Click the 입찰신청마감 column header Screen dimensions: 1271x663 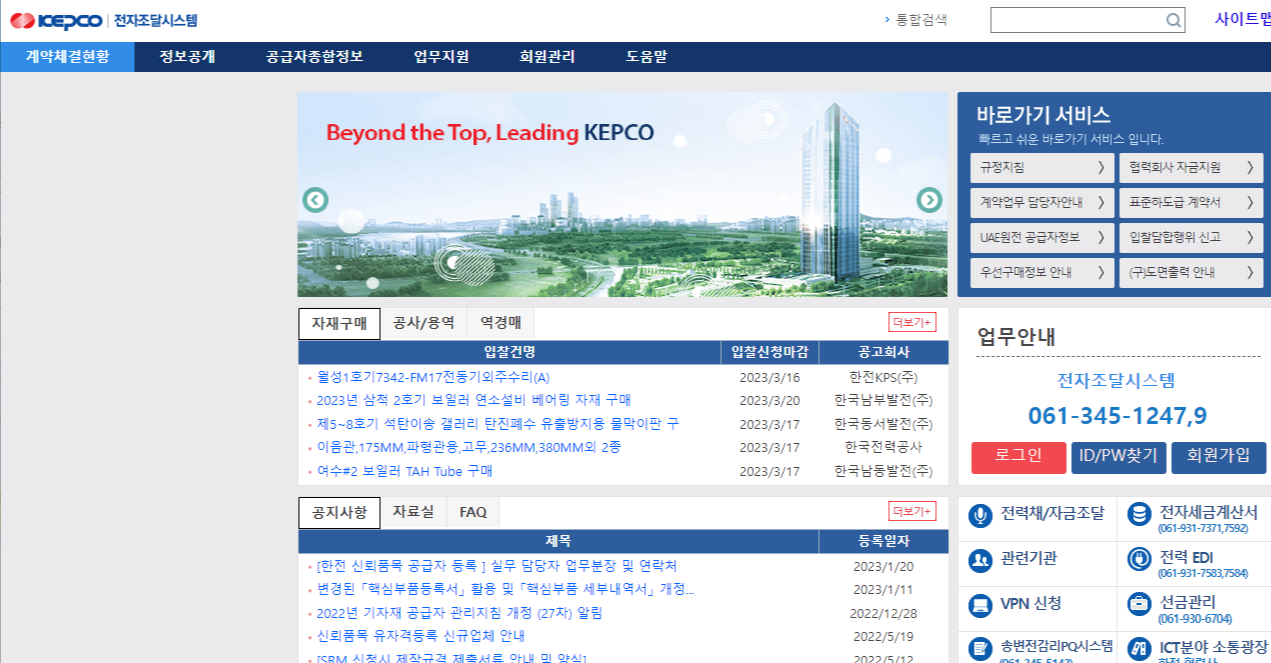click(x=770, y=352)
